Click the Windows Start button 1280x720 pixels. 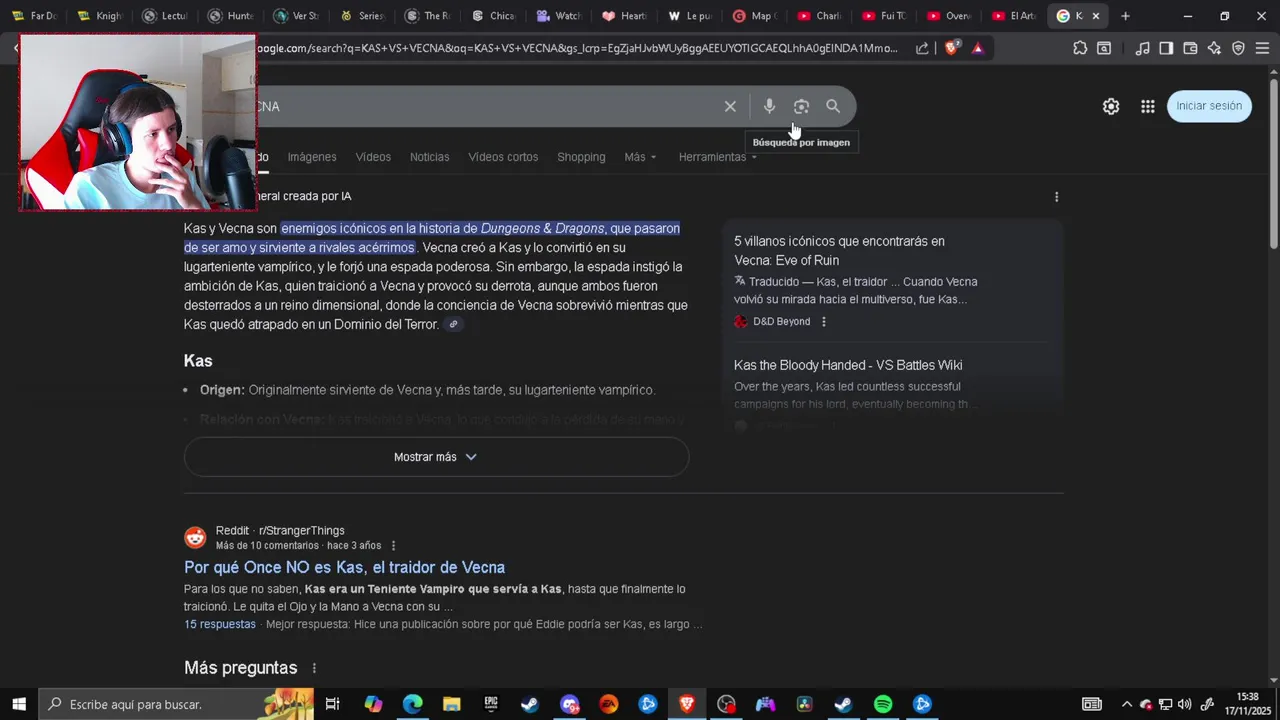pos(19,704)
